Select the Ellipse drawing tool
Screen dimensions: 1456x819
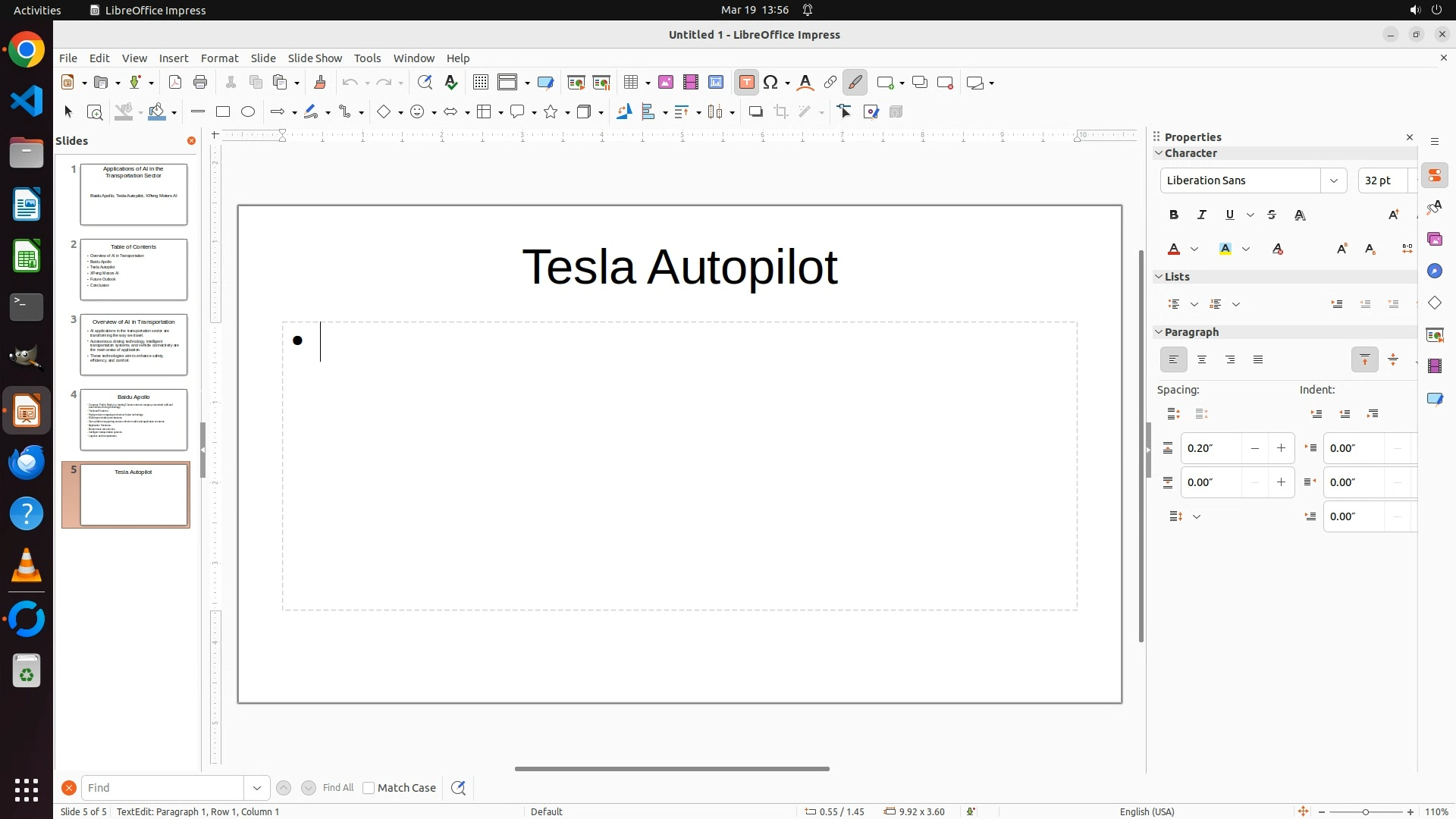[248, 112]
